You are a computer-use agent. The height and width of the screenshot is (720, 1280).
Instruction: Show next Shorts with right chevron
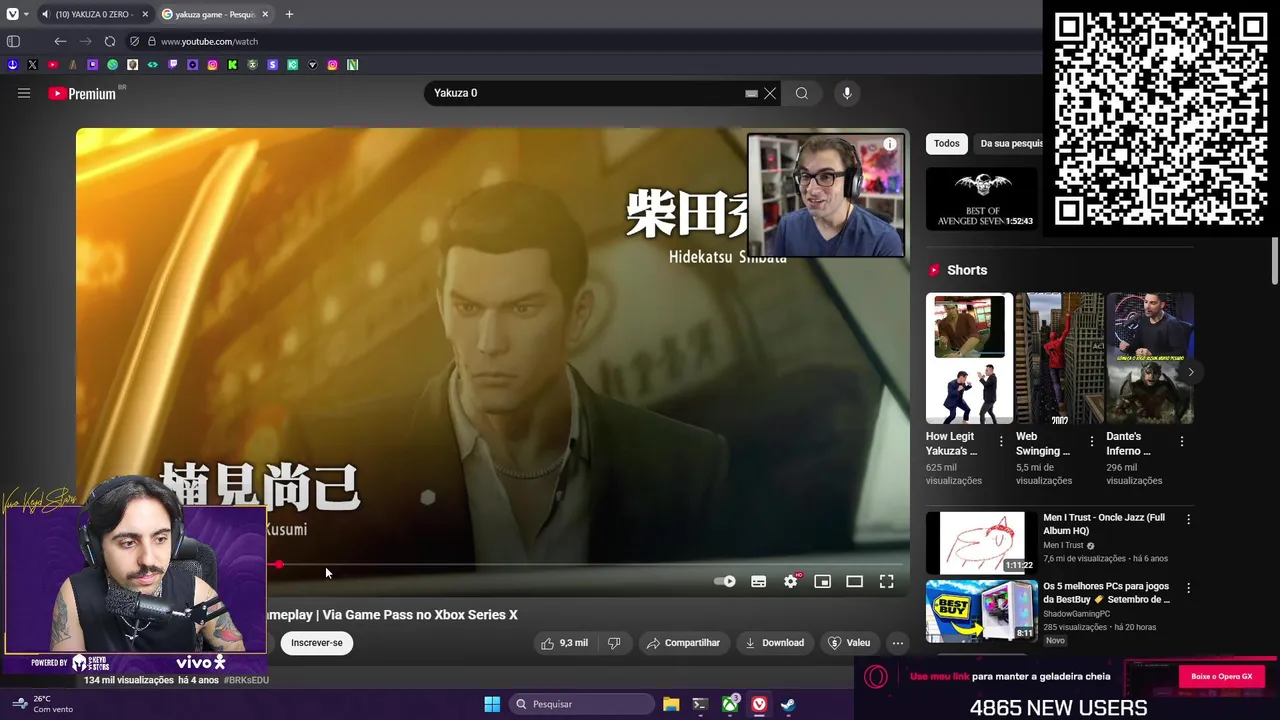[1190, 372]
